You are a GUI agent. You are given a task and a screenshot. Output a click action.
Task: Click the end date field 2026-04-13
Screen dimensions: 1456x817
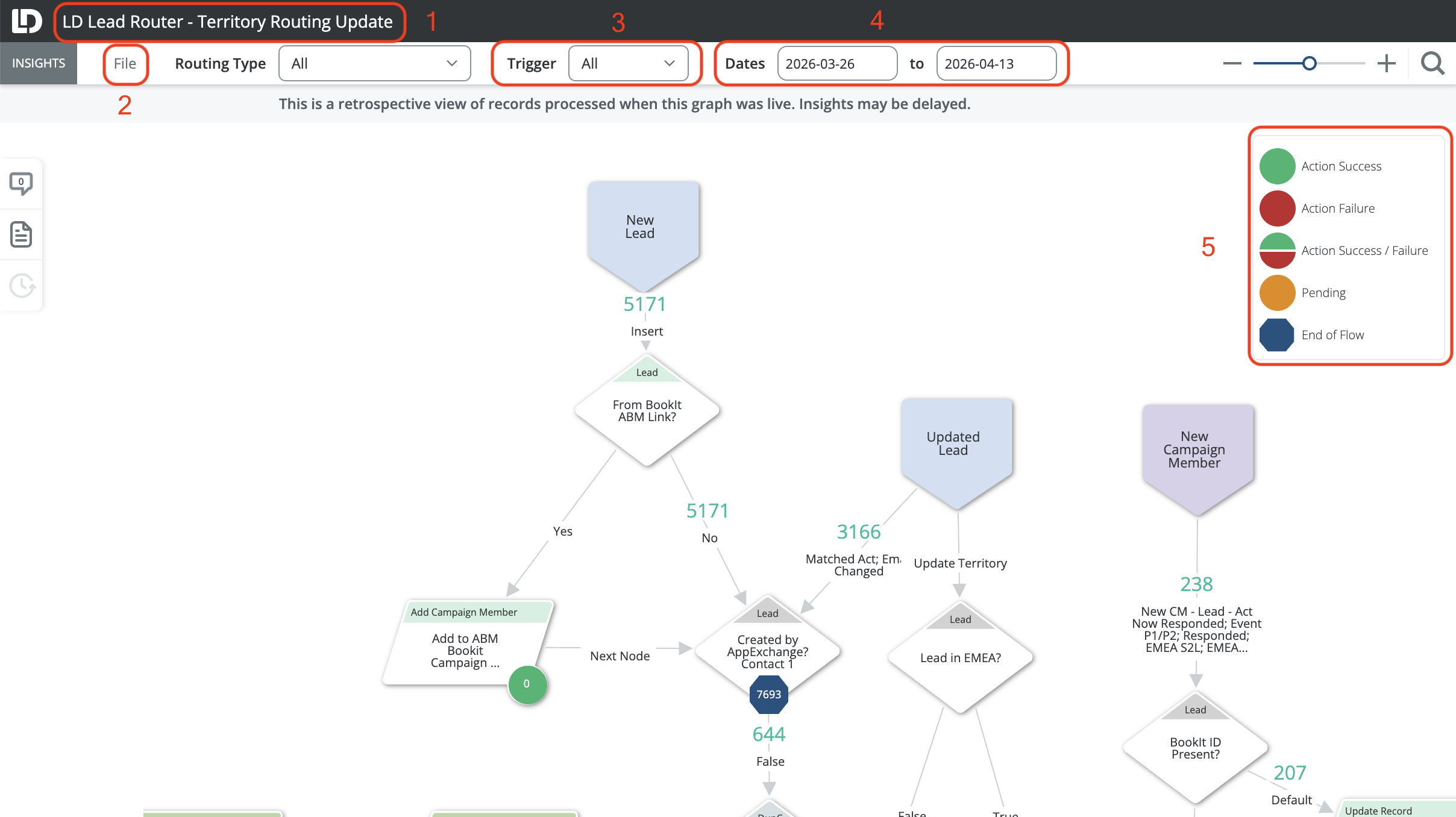coord(996,63)
